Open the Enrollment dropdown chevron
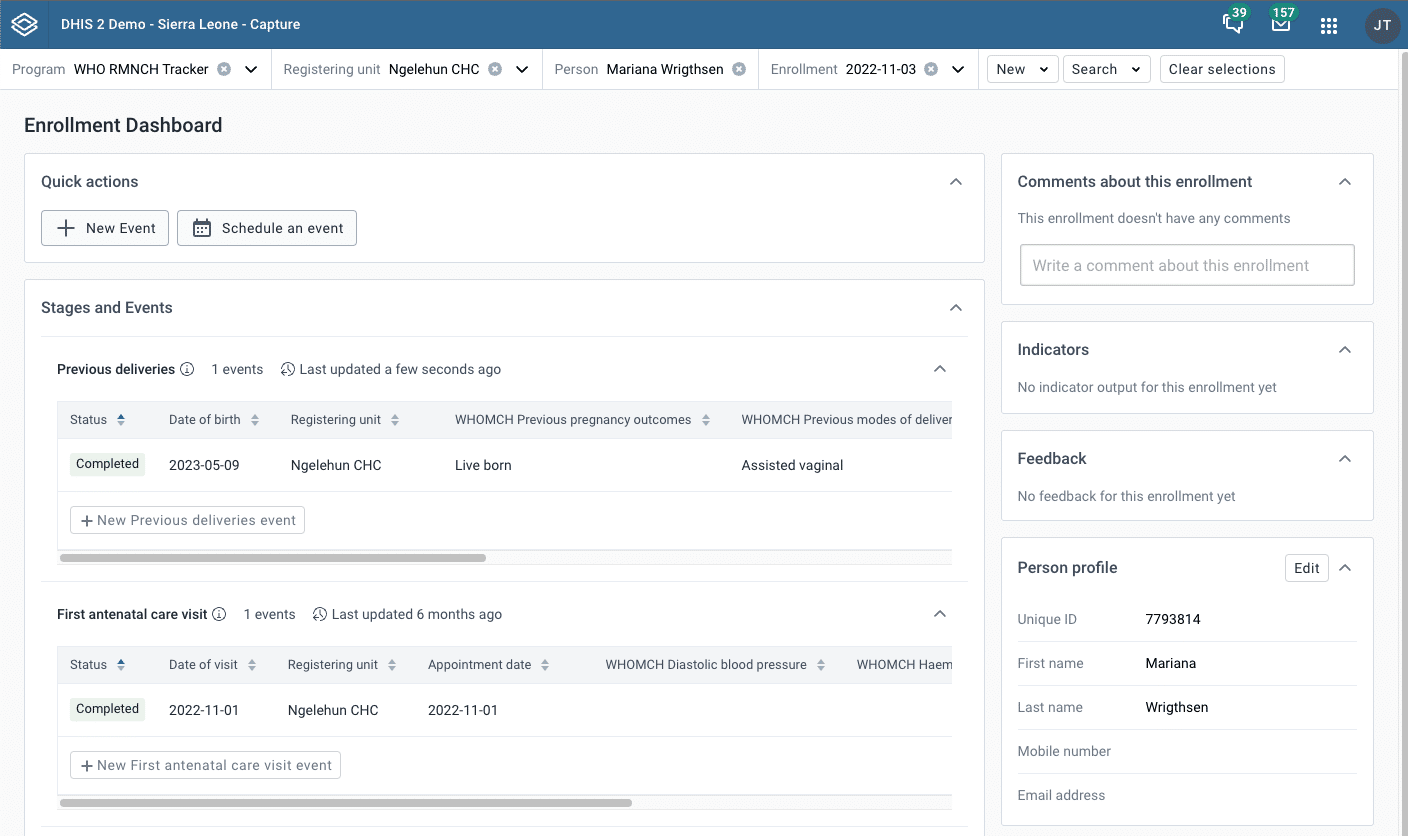The image size is (1408, 836). 958,70
